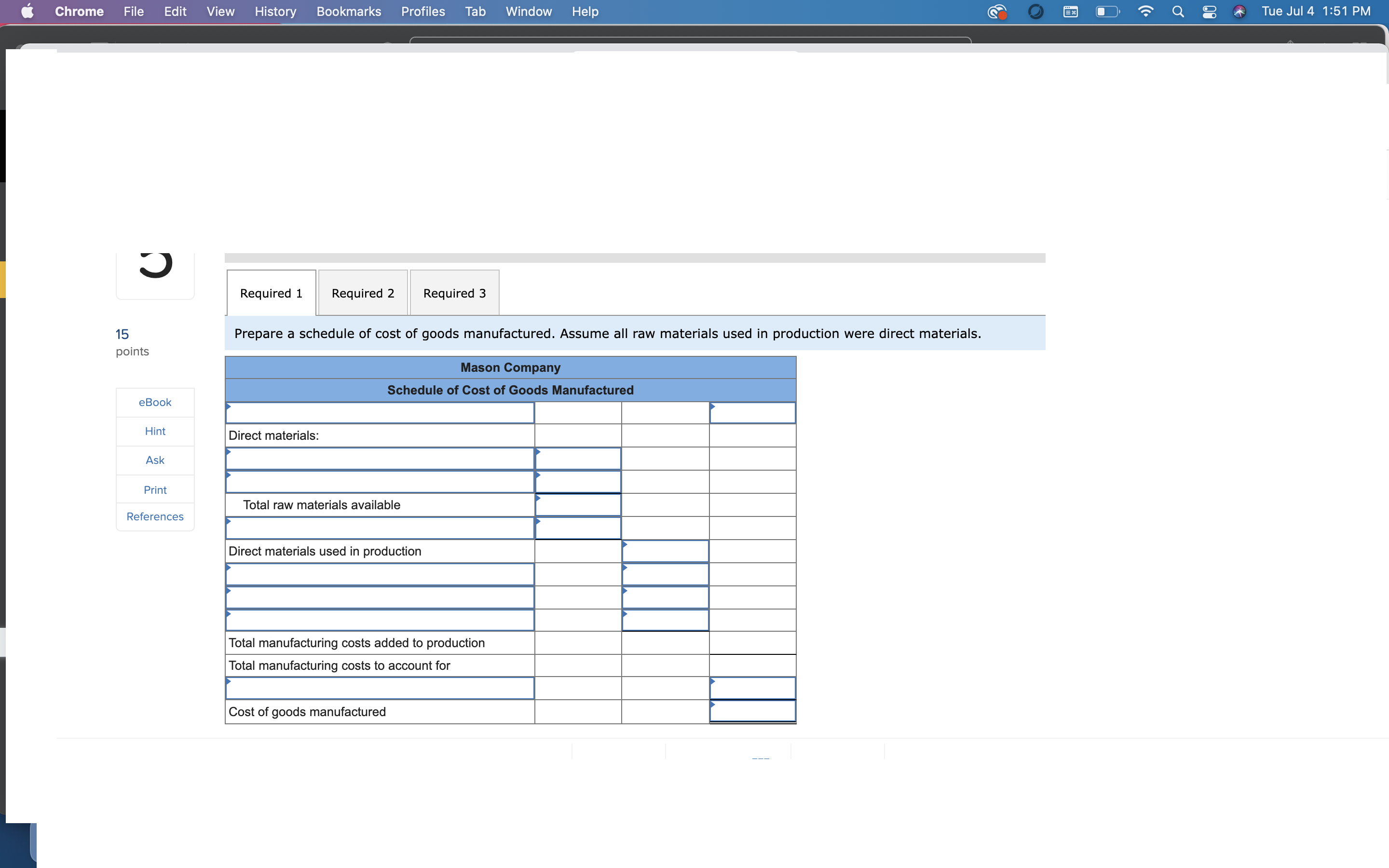Open the Help menu
The height and width of the screenshot is (868, 1389).
click(x=585, y=12)
